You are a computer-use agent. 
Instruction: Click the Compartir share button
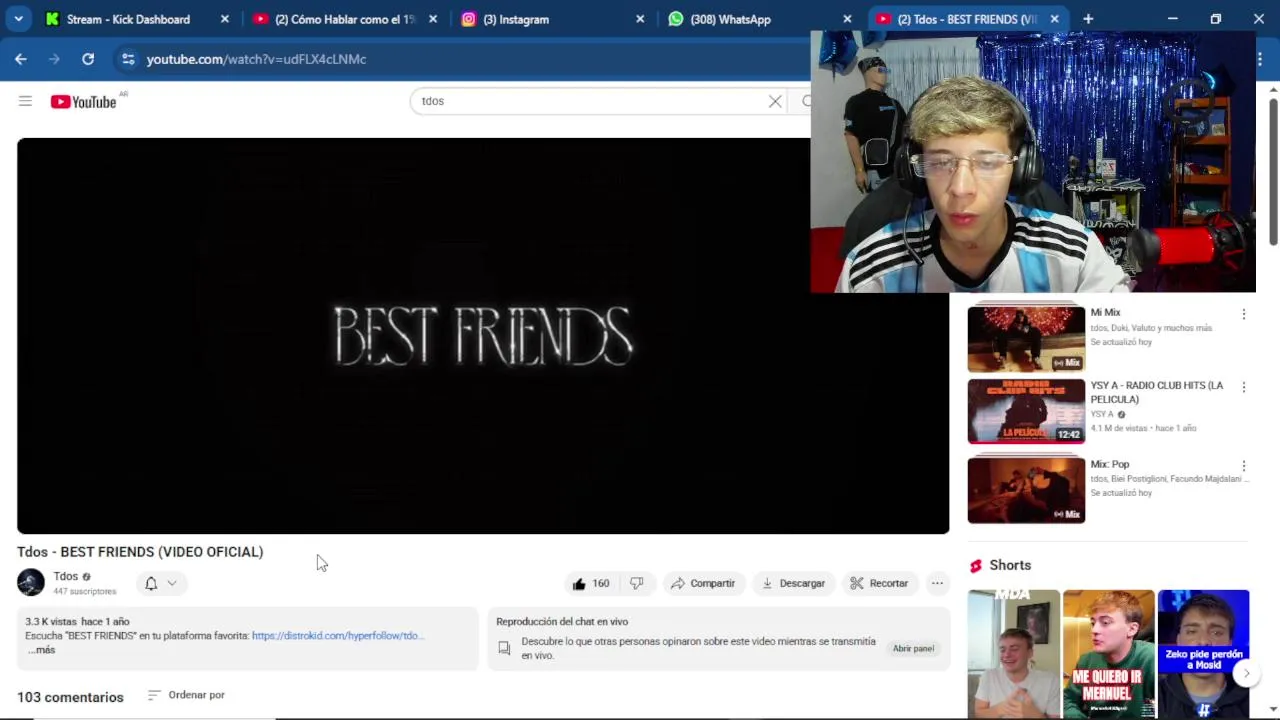pos(703,583)
